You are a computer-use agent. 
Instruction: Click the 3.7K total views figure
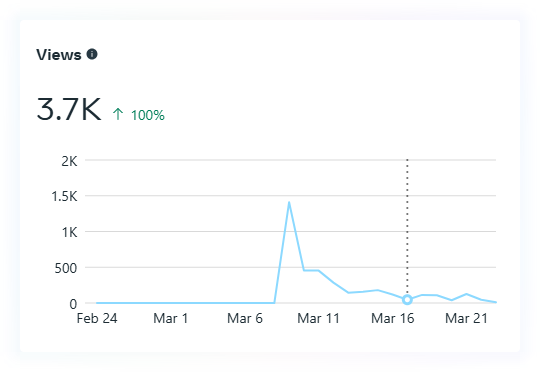[69, 109]
